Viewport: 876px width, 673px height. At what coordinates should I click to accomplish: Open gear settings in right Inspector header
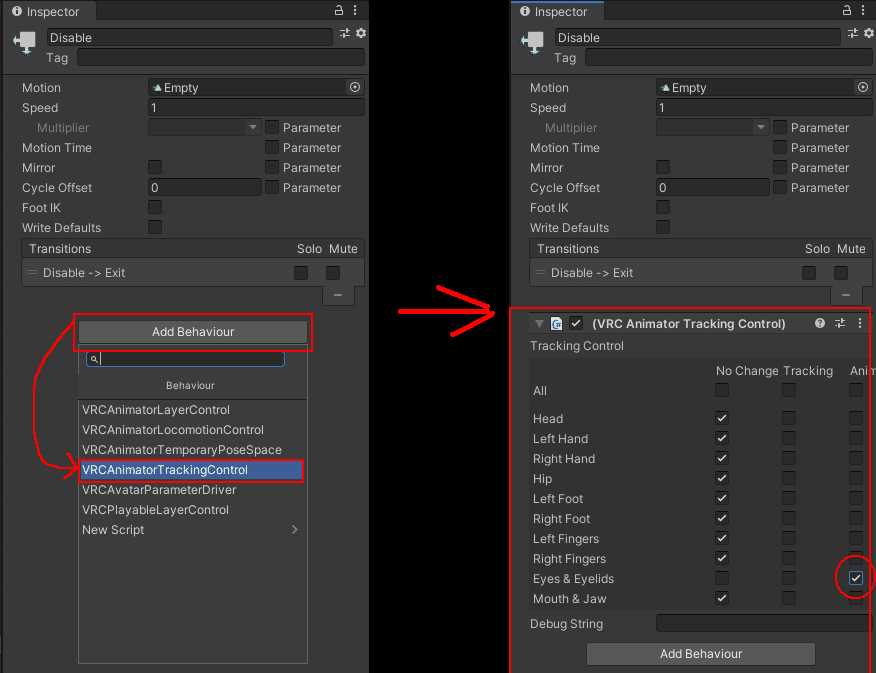pyautogui.click(x=869, y=33)
